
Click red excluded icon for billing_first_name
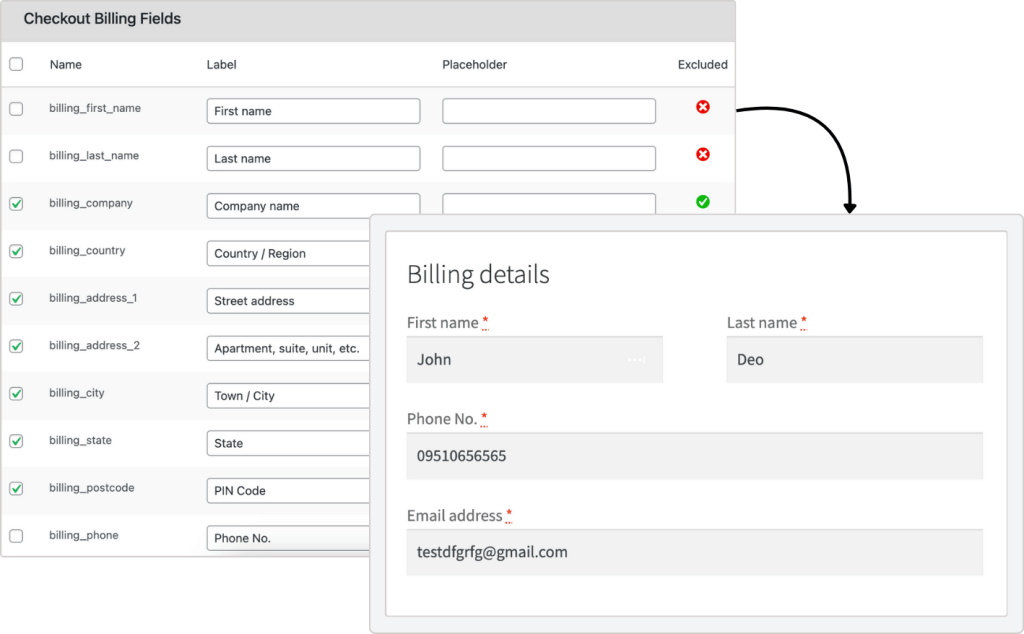pos(703,106)
